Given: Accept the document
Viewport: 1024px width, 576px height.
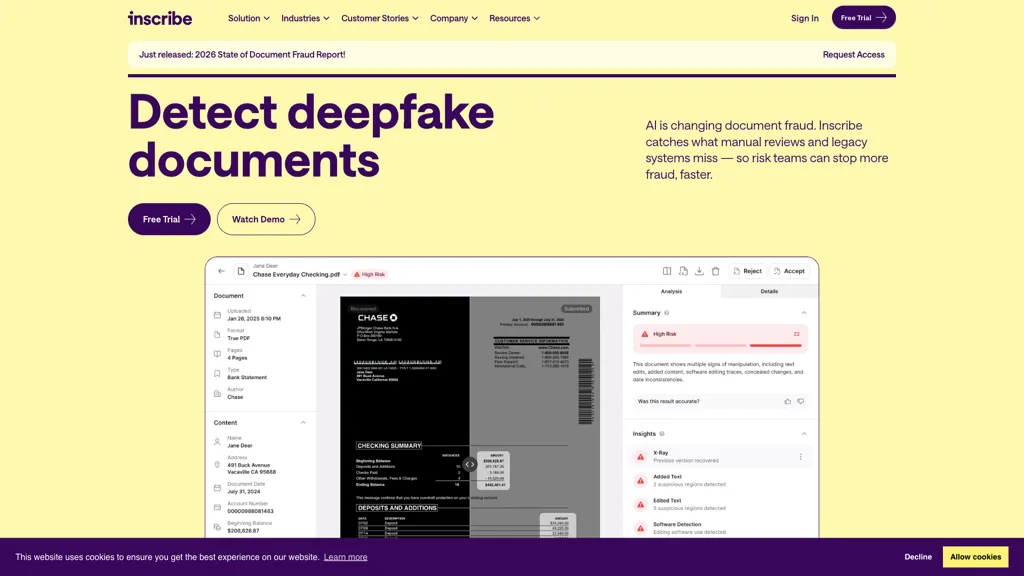Looking at the screenshot, I should click(789, 271).
